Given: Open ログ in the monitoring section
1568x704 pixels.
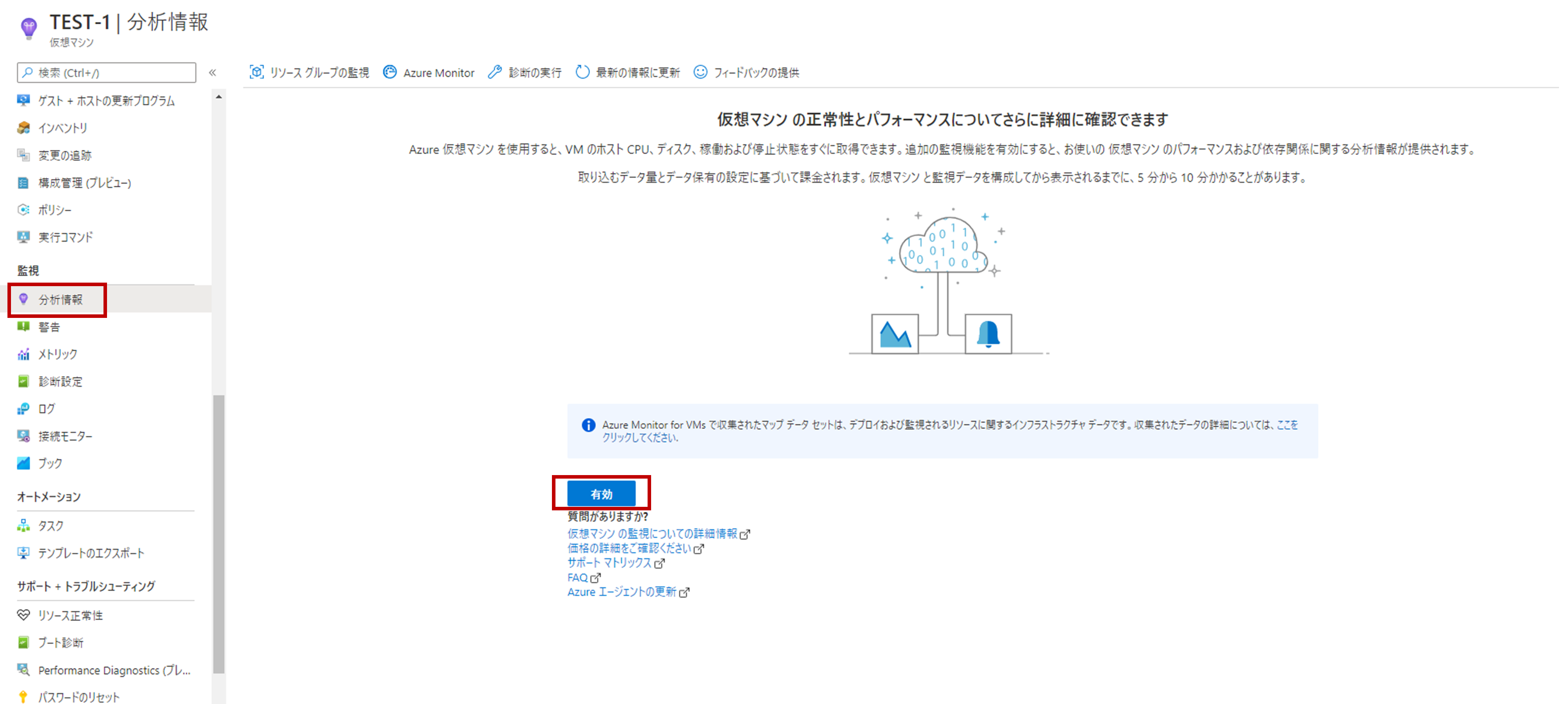Looking at the screenshot, I should pyautogui.click(x=46, y=409).
